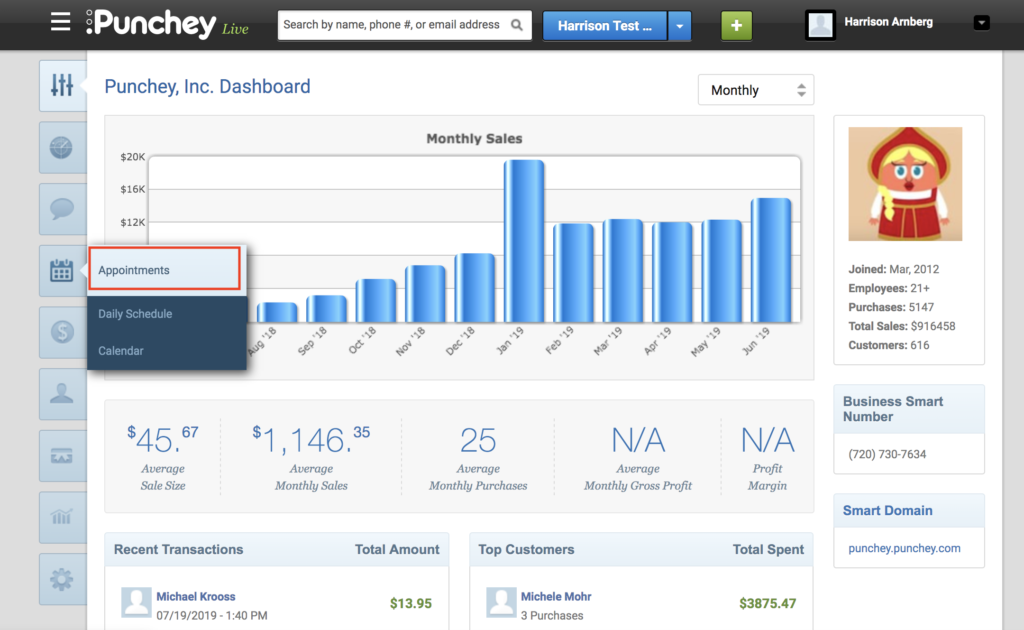
Task: Click the Total Sales: $916458 text
Action: point(901,326)
